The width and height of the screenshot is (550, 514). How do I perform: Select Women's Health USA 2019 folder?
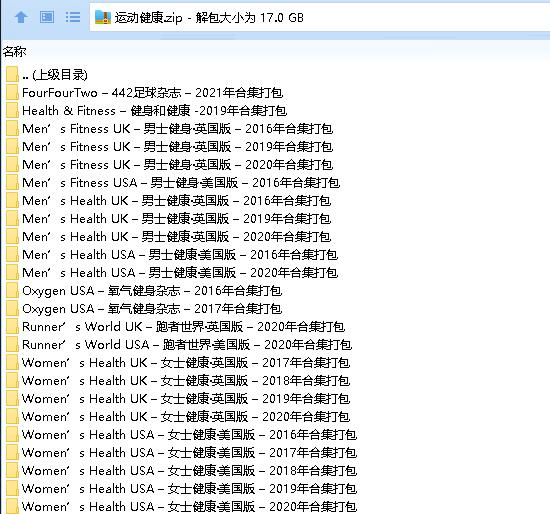[x=189, y=488]
